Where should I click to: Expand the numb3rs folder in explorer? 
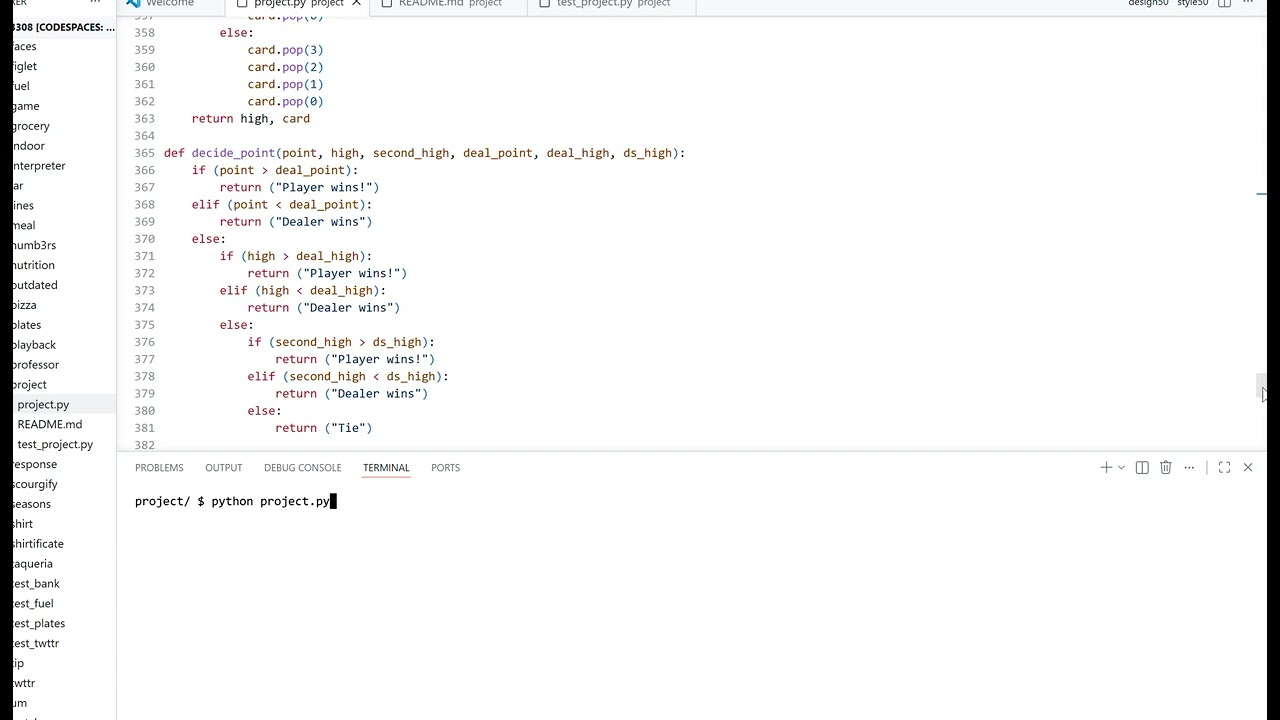click(34, 245)
